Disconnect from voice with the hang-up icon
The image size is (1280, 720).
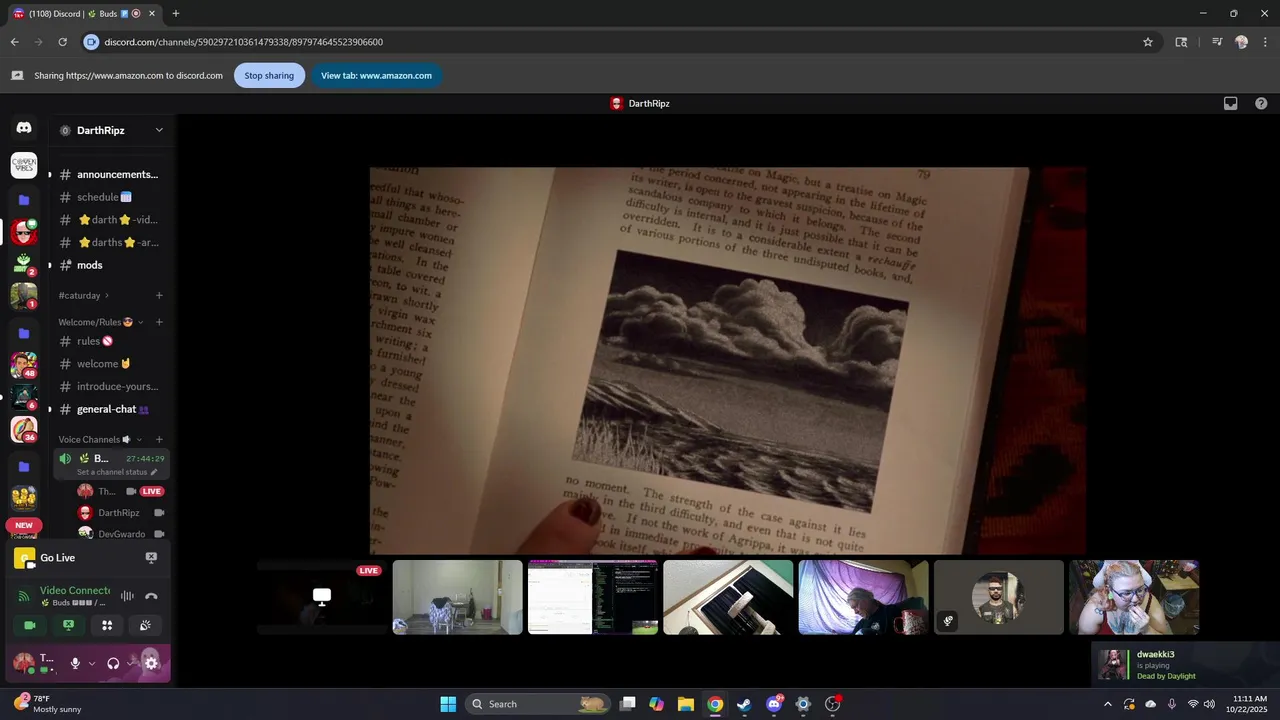pos(151,596)
